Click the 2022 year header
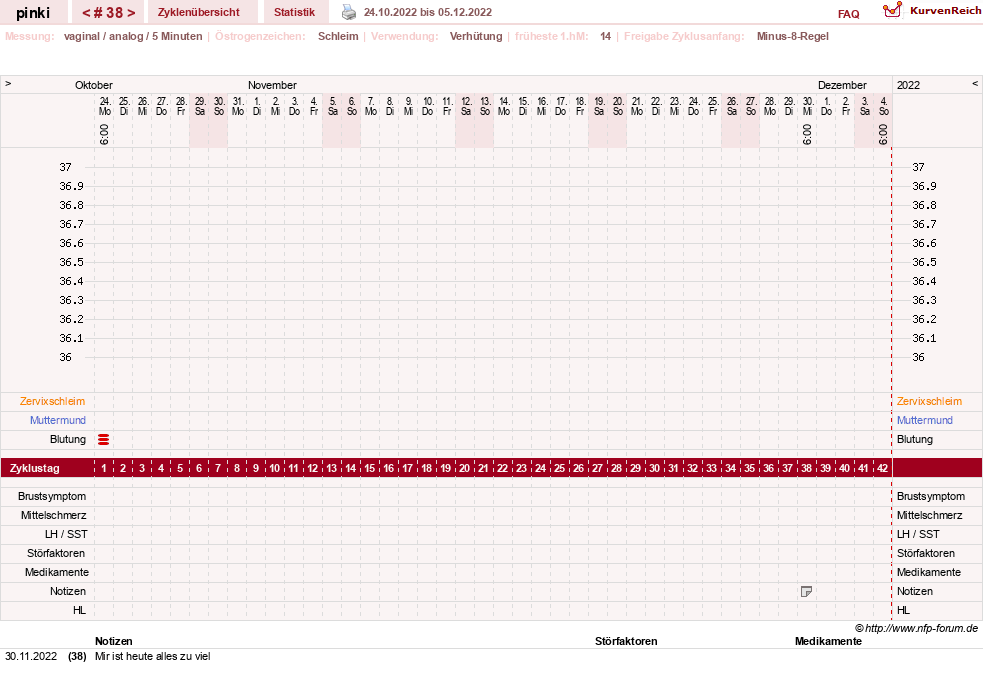Viewport: 983px width, 680px height. 908,85
